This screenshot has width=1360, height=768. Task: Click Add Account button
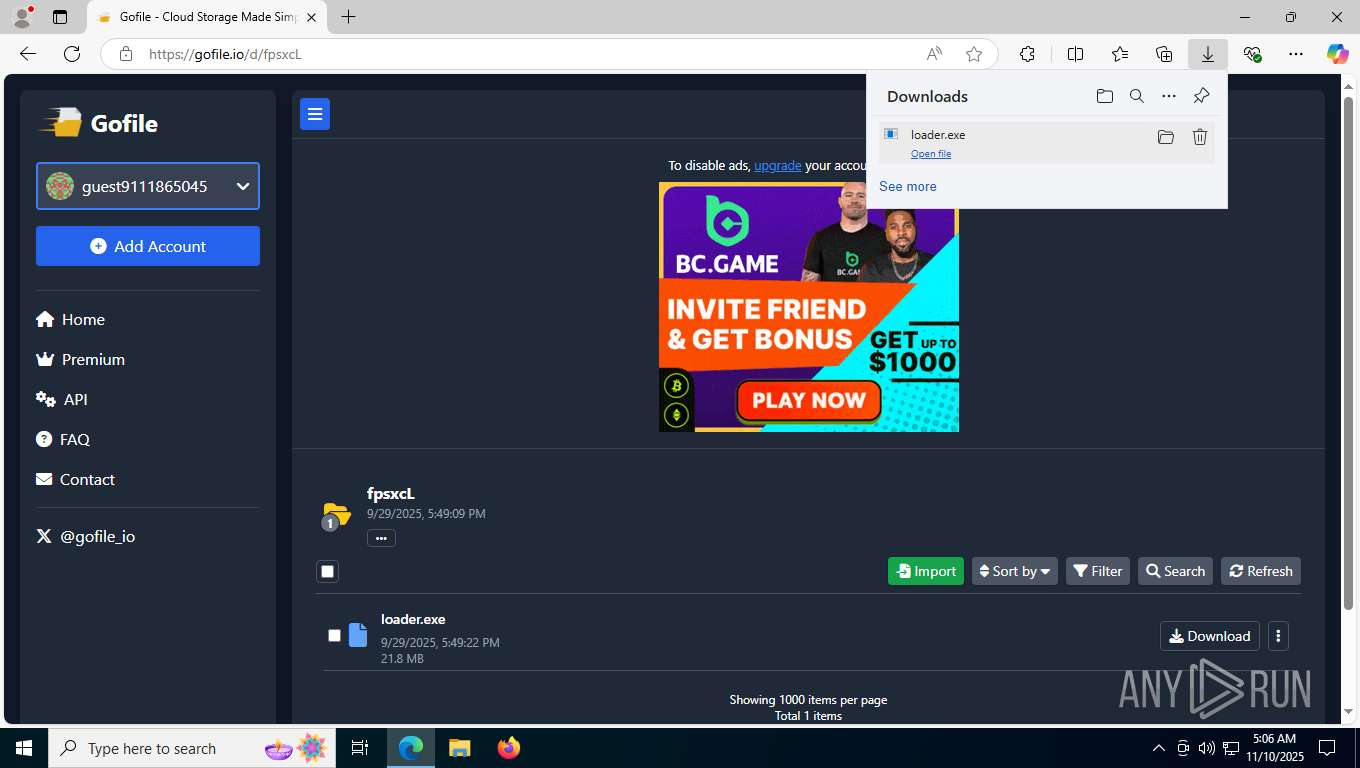coord(148,246)
